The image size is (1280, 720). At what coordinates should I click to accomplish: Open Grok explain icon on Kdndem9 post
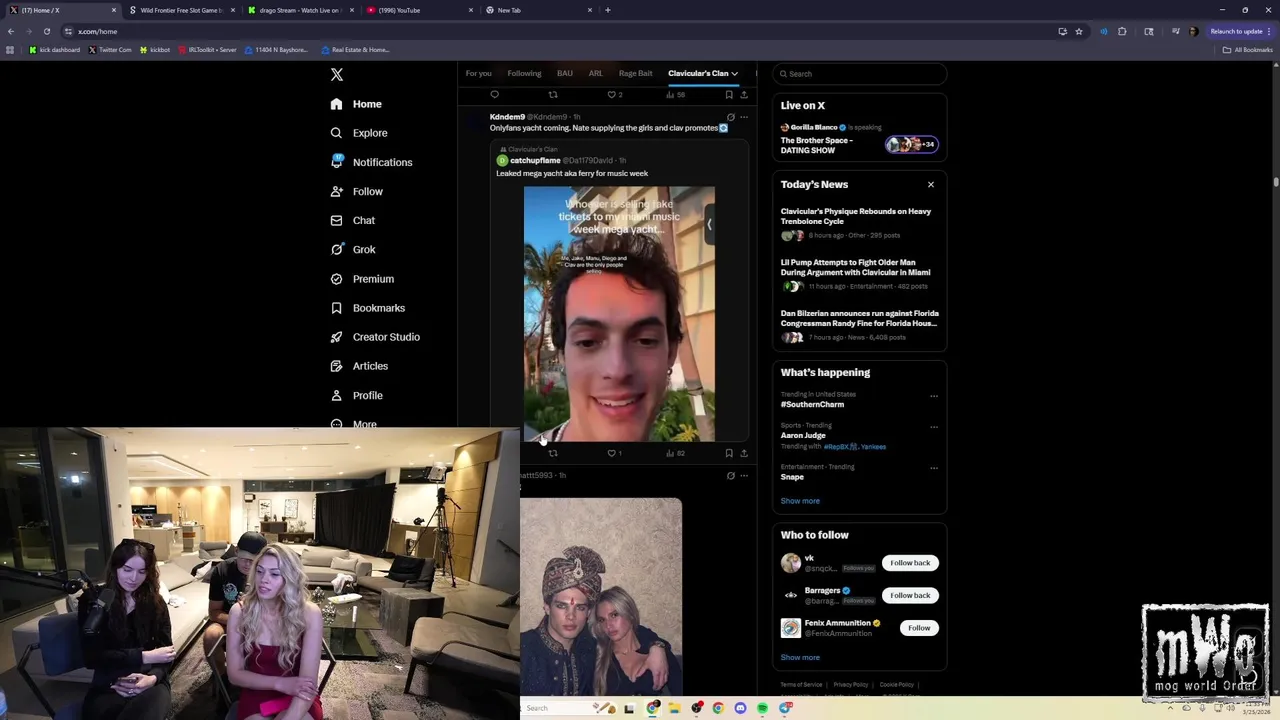(730, 117)
